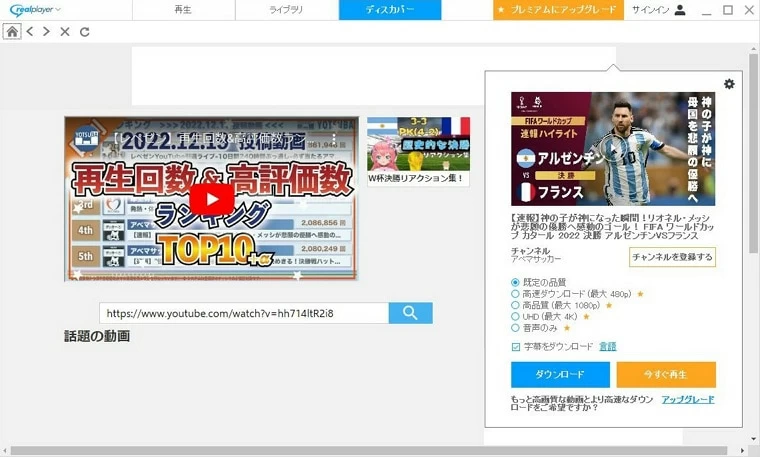Close the RealPlayer window
Viewport: 760px width, 457px height.
(749, 10)
